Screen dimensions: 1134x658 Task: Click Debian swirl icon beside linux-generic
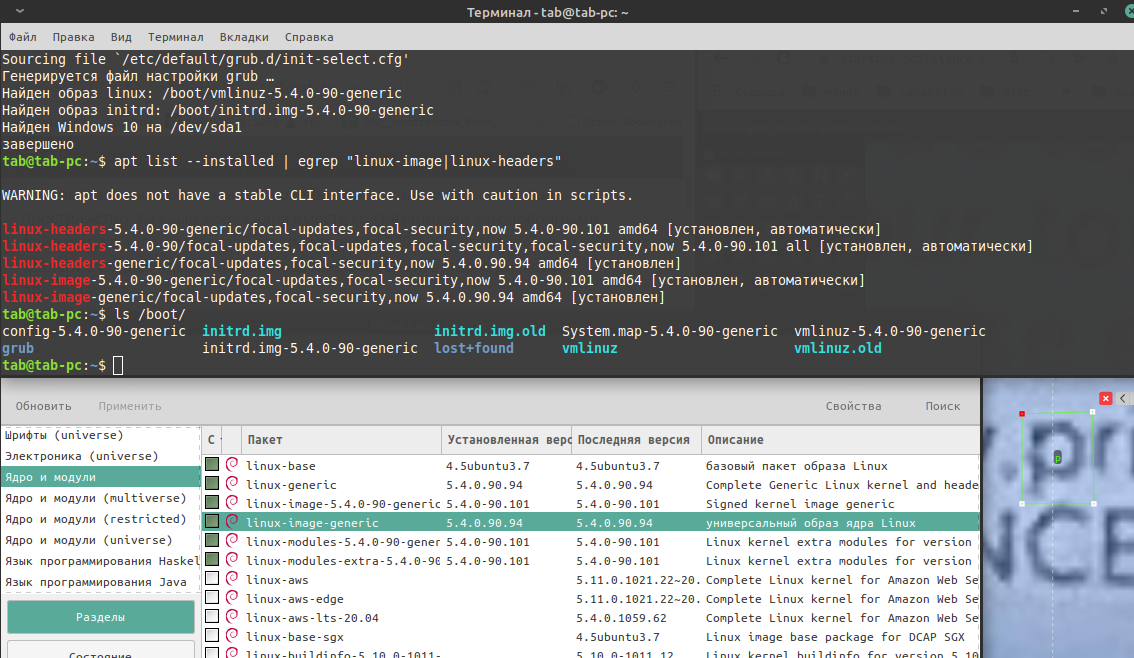click(232, 483)
